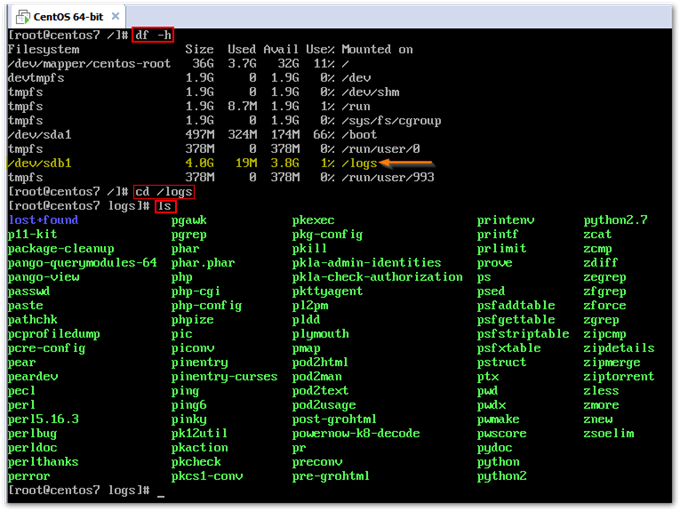680x511 pixels.
Task: Click the powernow-k8-decode file name
Action: tap(356, 433)
